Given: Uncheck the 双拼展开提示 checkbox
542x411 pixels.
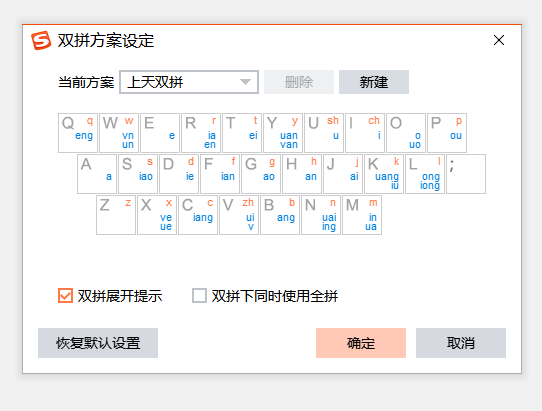Looking at the screenshot, I should tap(65, 296).
